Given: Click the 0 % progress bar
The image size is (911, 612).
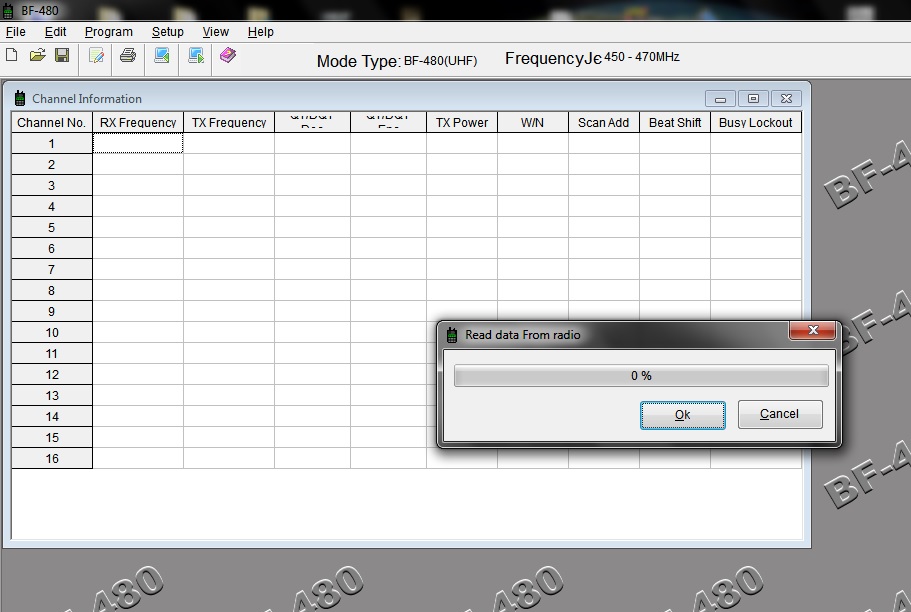Looking at the screenshot, I should (640, 376).
